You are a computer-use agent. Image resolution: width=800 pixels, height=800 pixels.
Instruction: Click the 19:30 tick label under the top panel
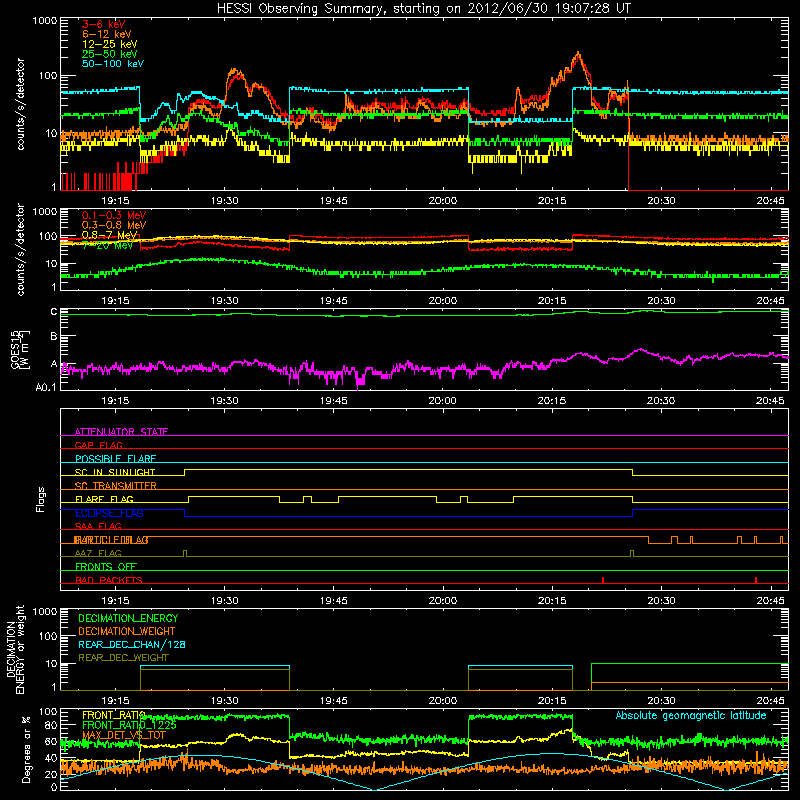(x=224, y=201)
